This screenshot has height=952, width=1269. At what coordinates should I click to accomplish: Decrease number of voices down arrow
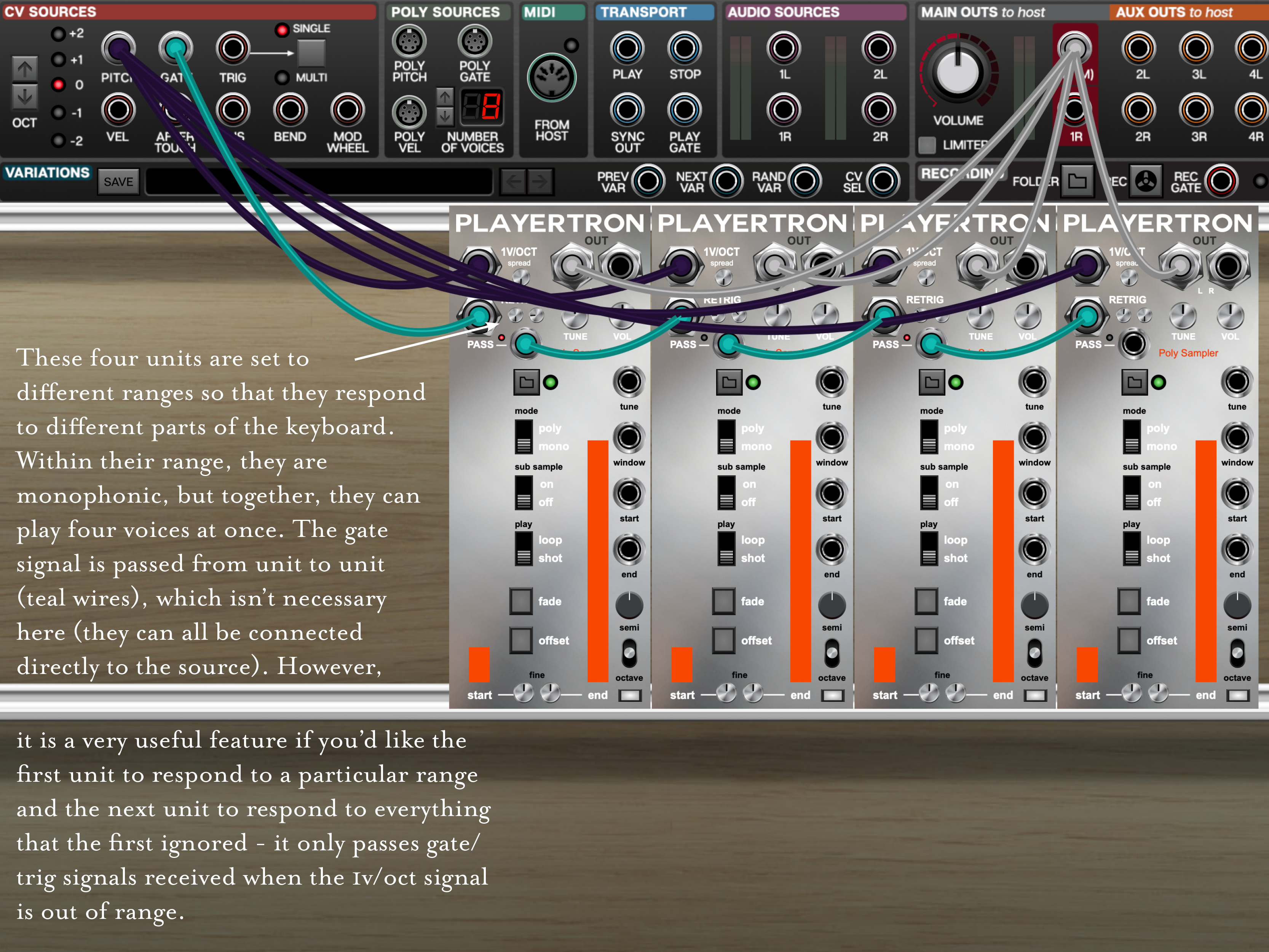(445, 117)
